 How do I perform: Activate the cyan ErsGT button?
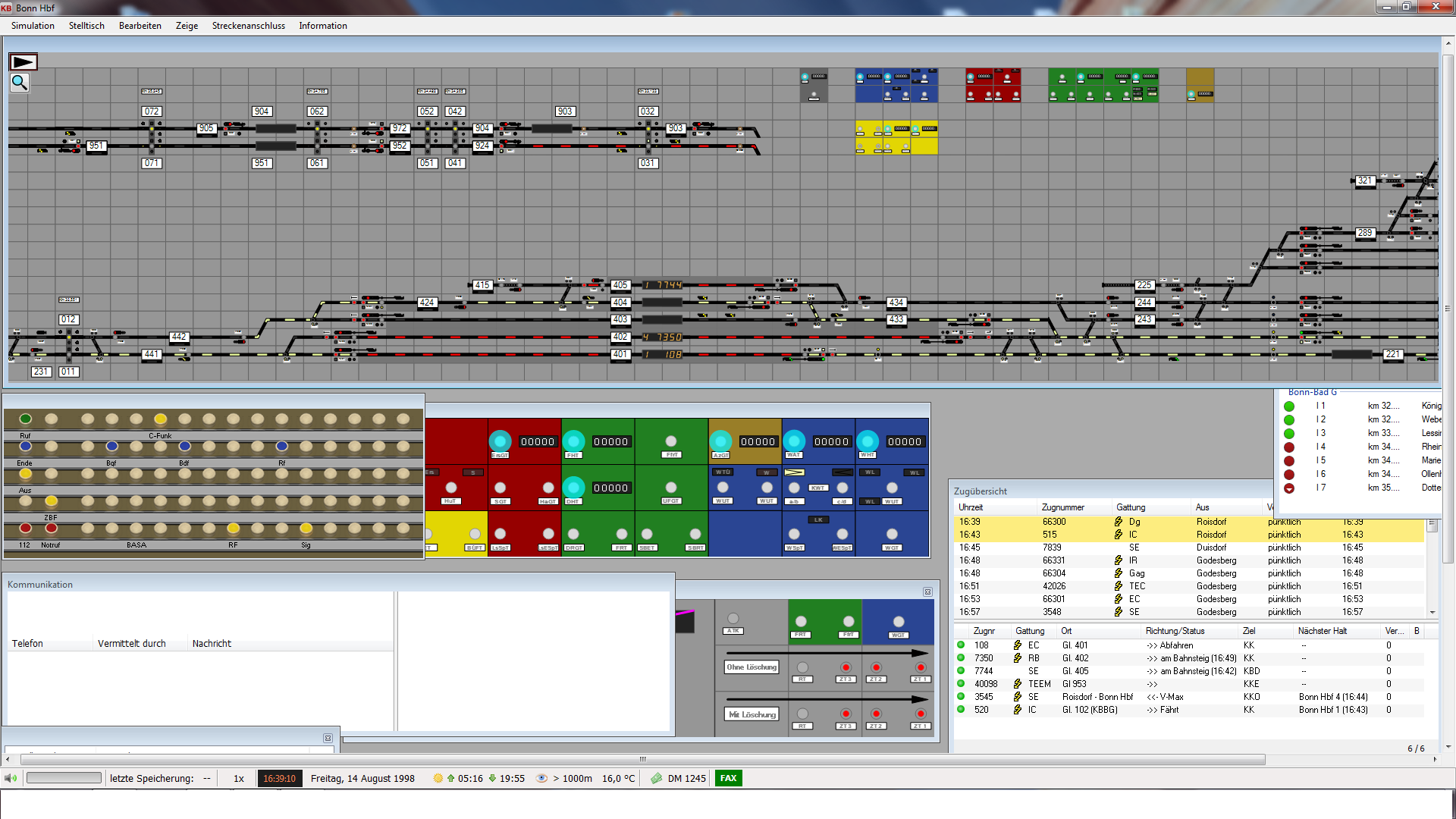coord(500,441)
